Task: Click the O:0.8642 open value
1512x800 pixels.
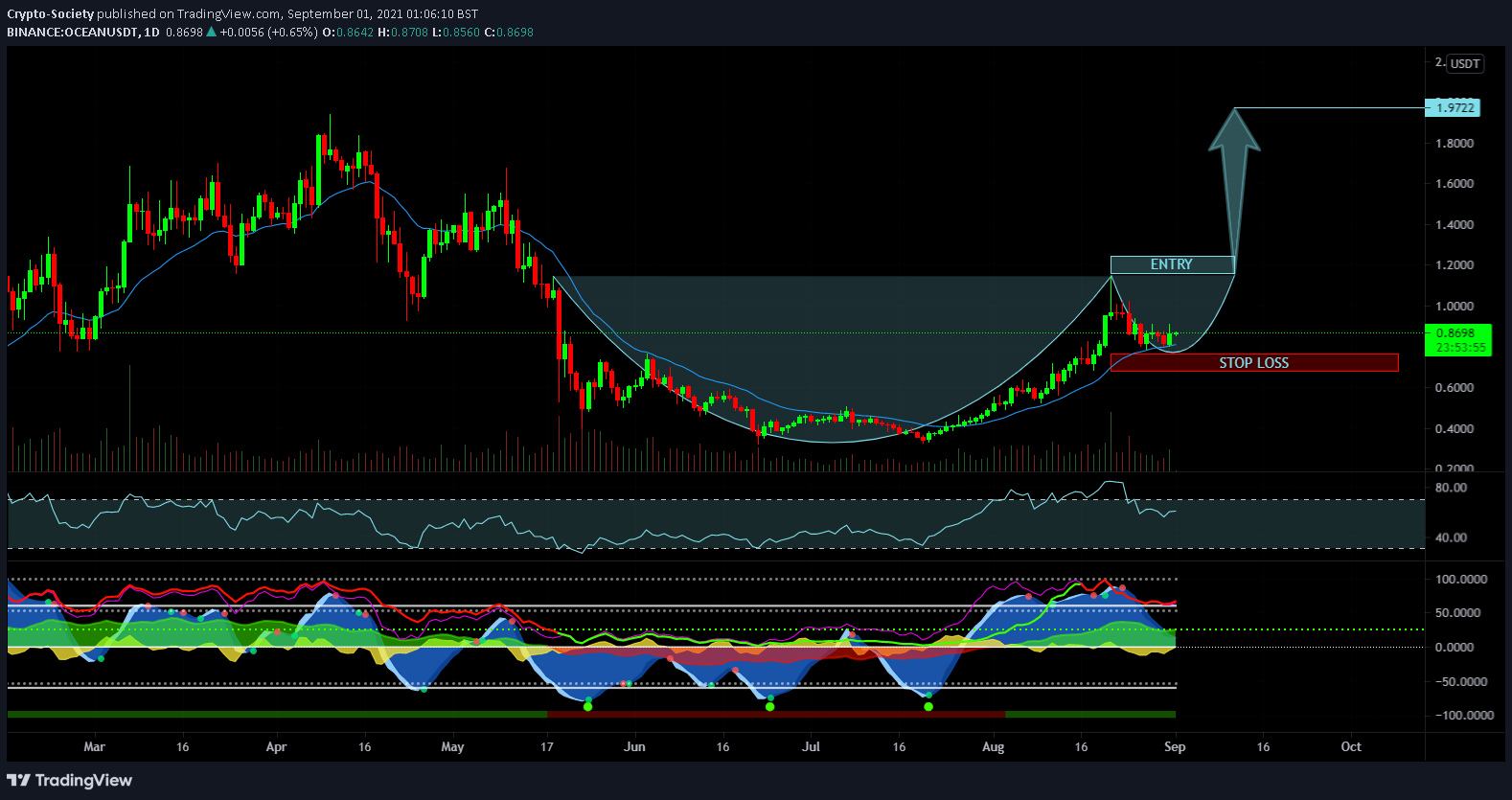Action: [348, 32]
